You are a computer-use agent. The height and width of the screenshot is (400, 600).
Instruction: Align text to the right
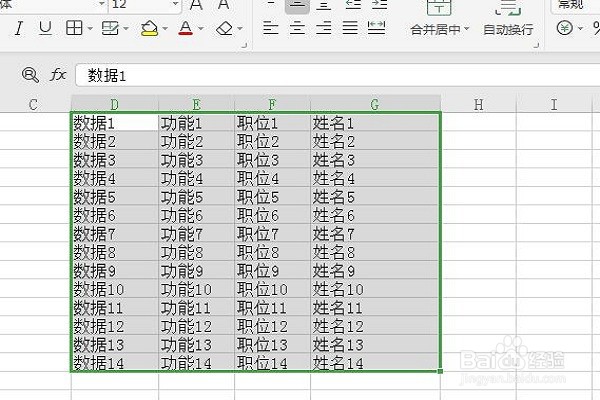(324, 28)
